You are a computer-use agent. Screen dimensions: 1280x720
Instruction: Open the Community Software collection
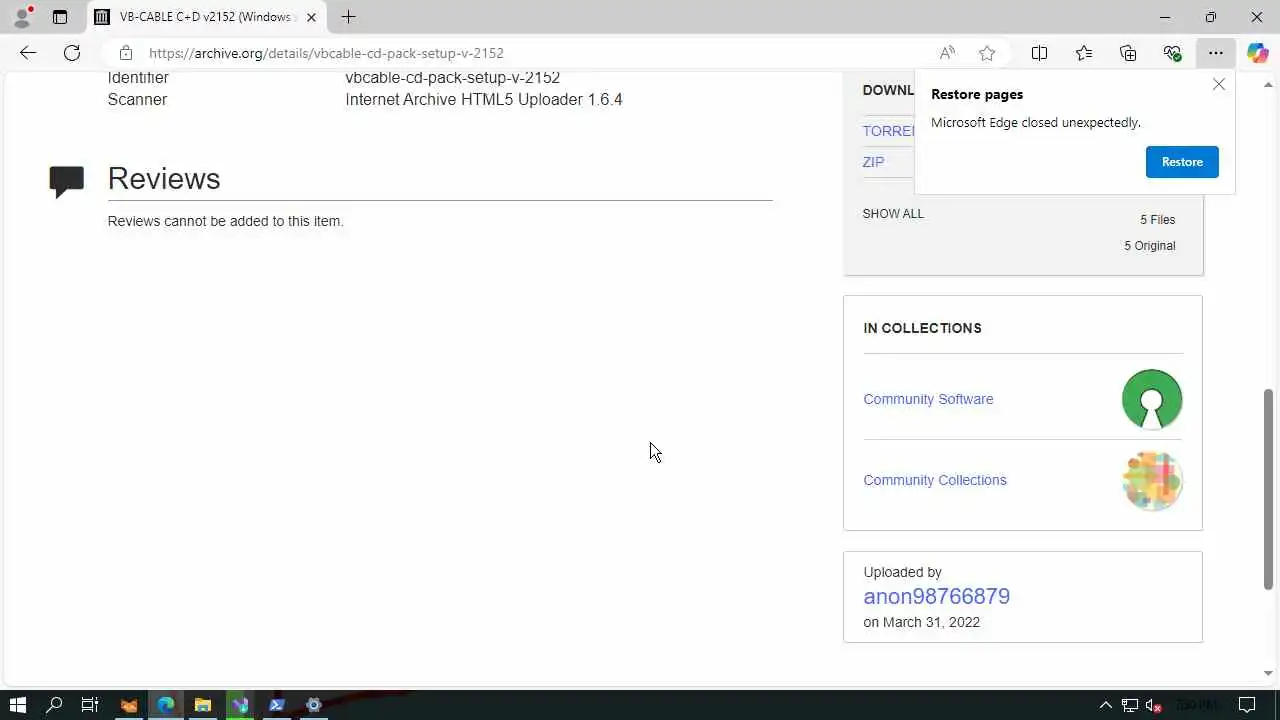(x=928, y=399)
